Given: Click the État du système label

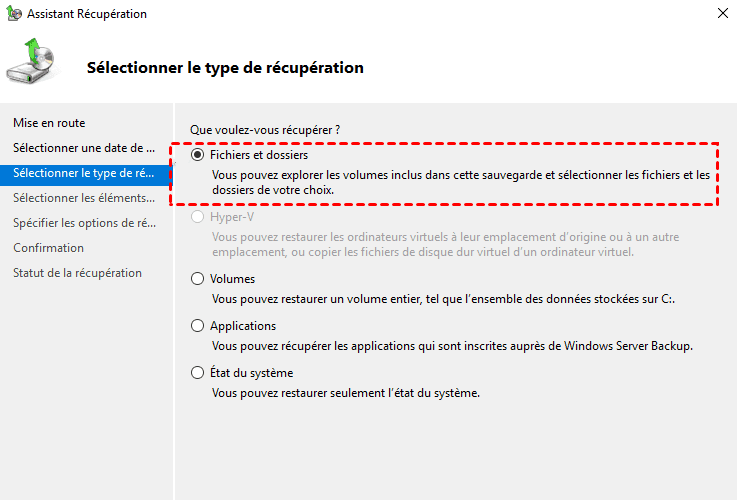Looking at the screenshot, I should [251, 373].
